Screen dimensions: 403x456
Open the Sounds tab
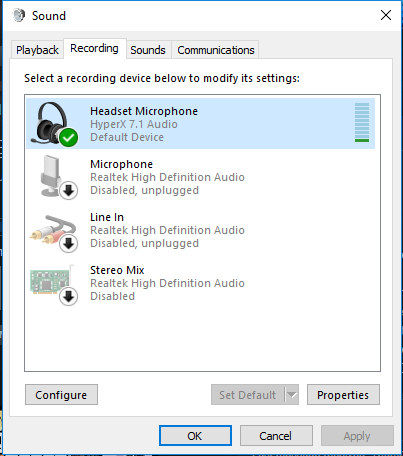(x=148, y=50)
